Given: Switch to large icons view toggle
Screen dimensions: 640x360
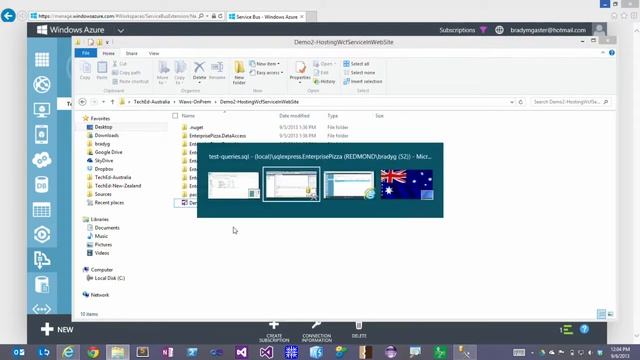Looking at the screenshot, I should point(610,314).
